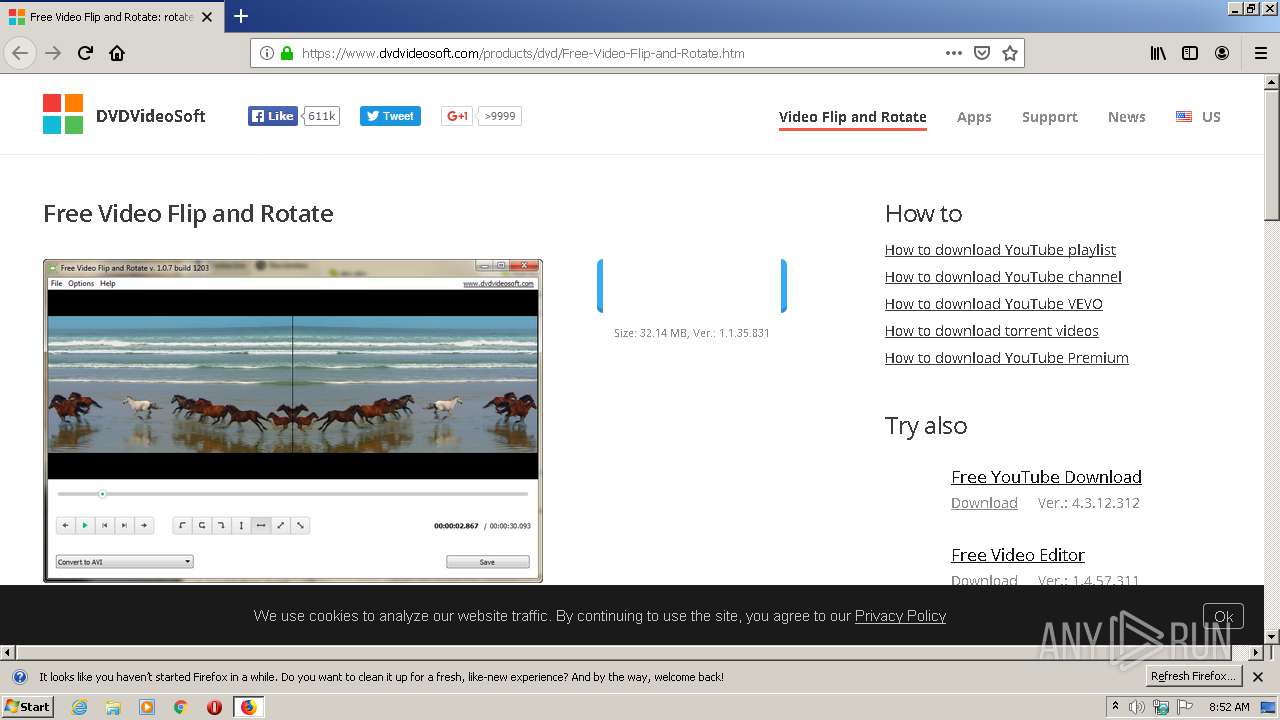Click the Facebook 611k like count

[321, 116]
